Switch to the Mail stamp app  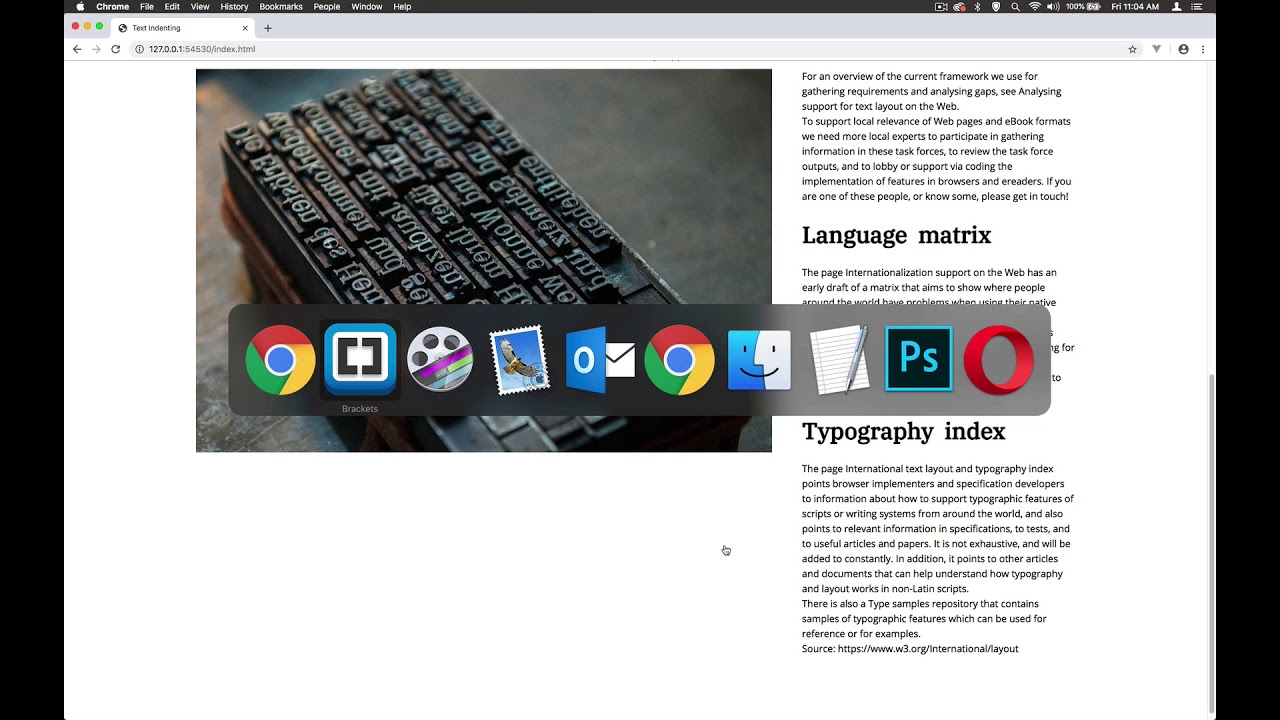click(x=520, y=359)
